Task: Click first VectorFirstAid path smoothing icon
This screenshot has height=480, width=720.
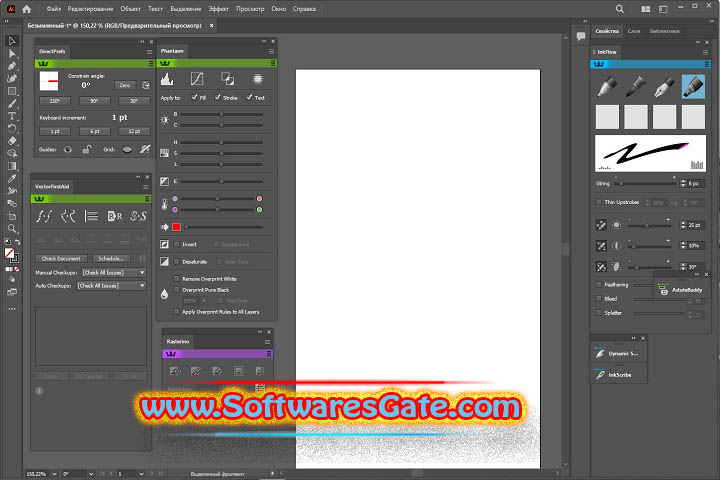Action: 44,216
